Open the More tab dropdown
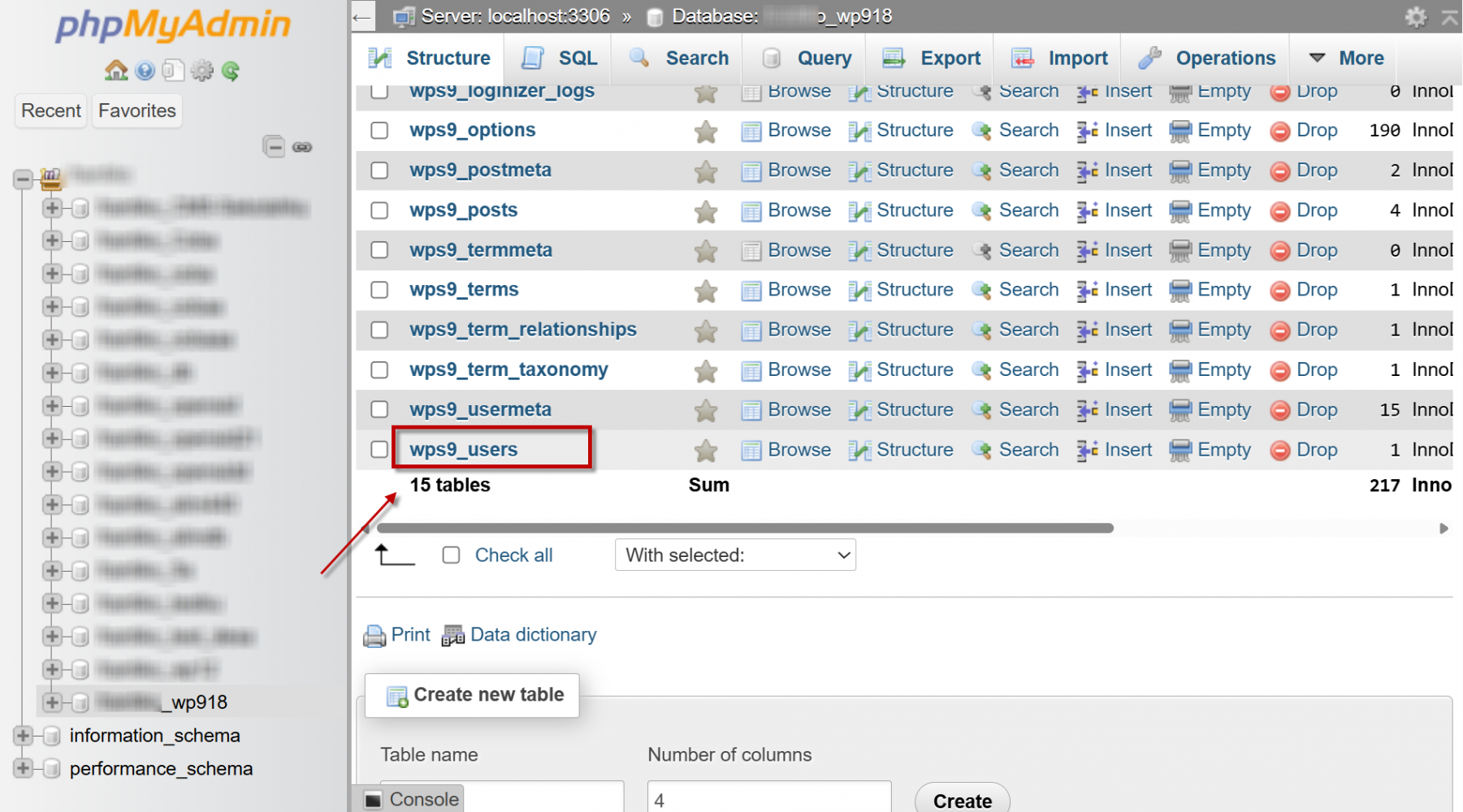 coord(1346,58)
